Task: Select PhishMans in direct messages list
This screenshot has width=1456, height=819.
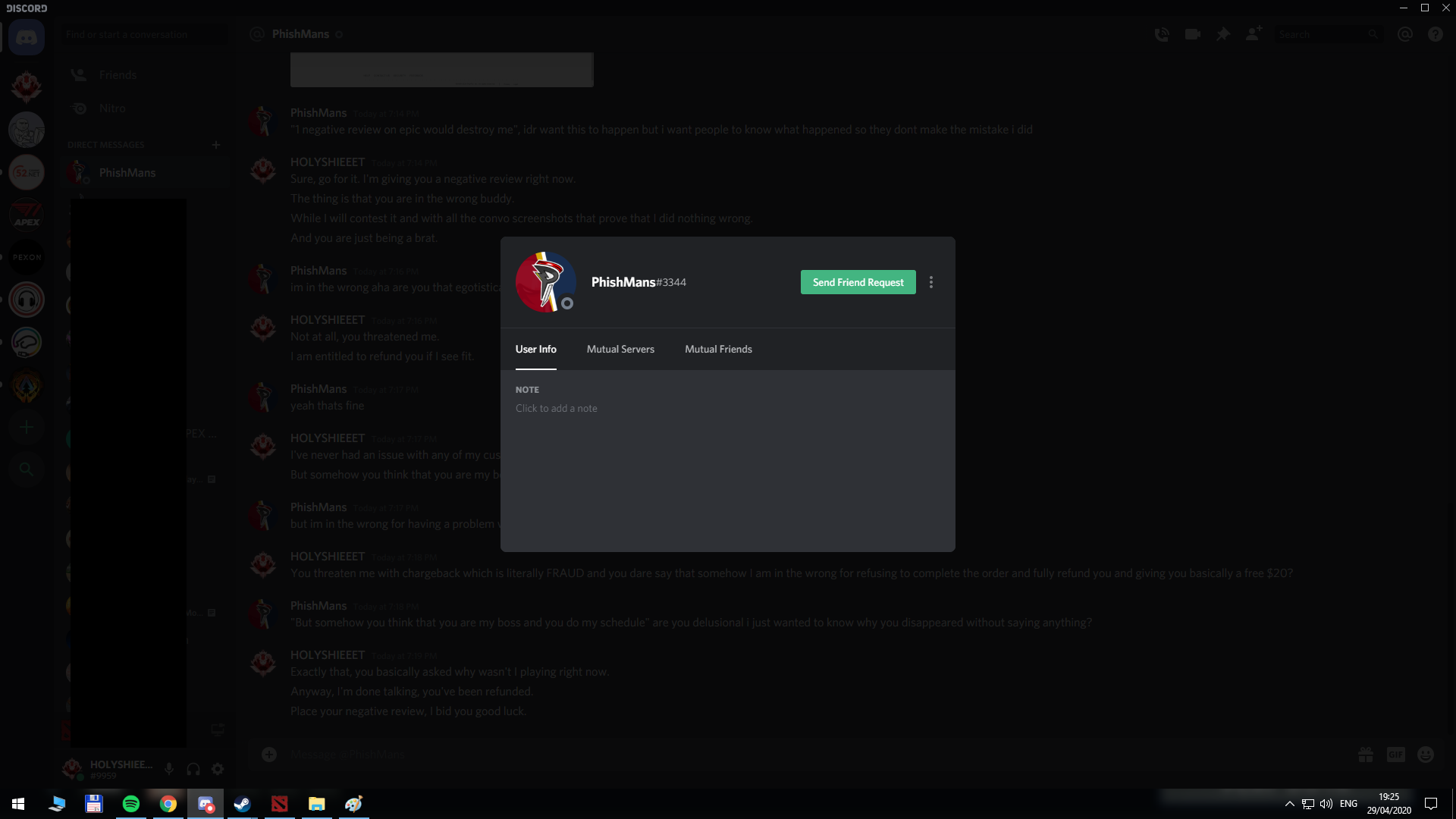Action: click(144, 173)
